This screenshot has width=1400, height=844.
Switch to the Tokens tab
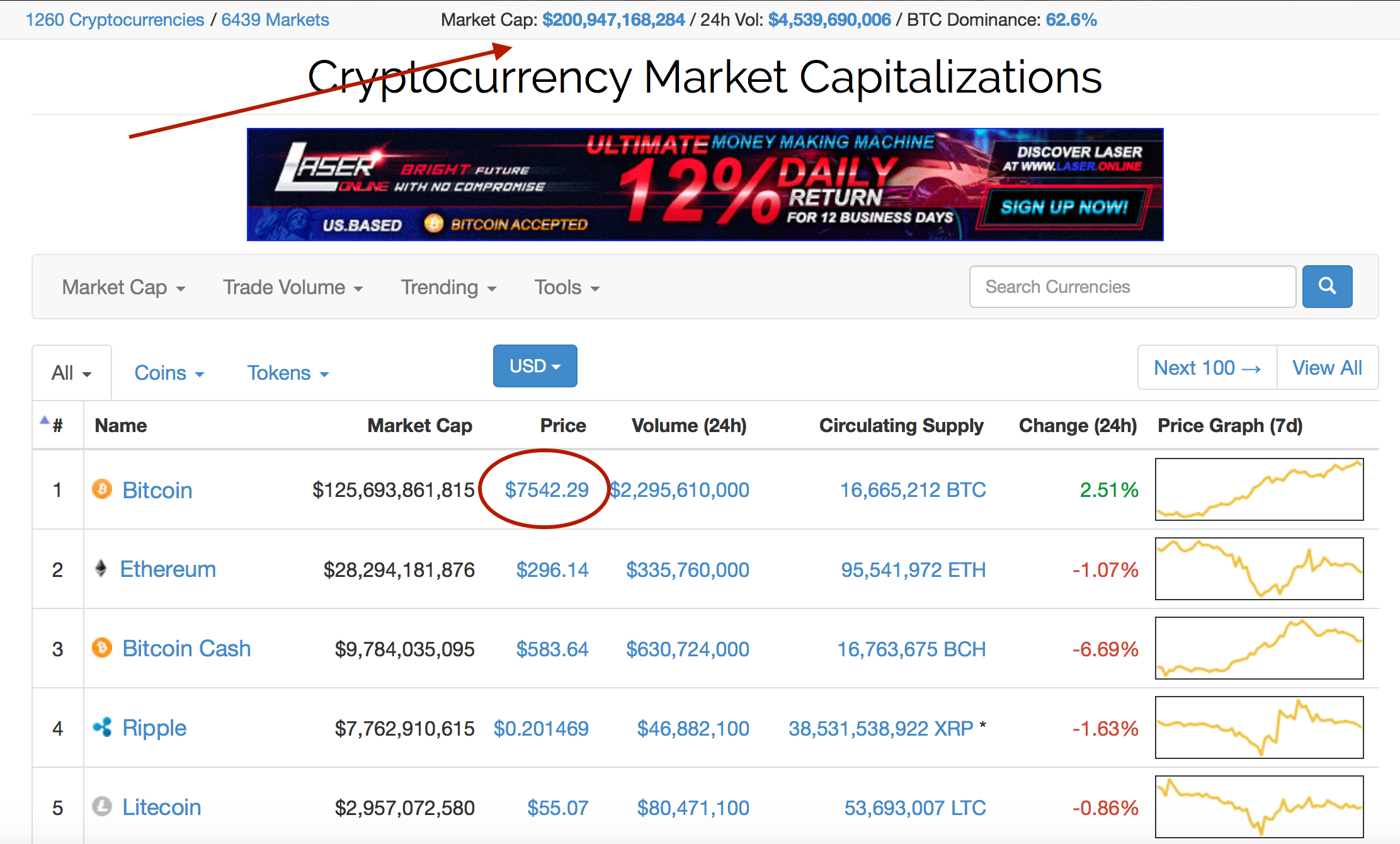(288, 373)
